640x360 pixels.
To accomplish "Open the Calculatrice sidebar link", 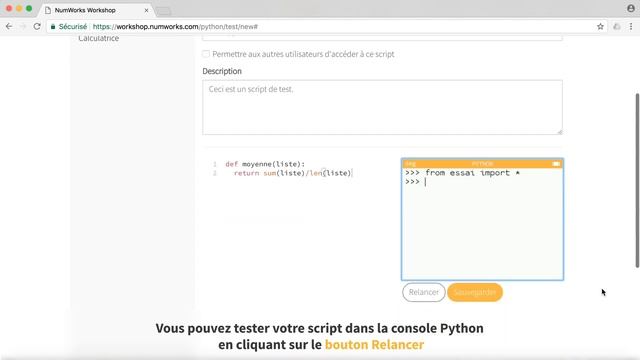I will [98, 38].
